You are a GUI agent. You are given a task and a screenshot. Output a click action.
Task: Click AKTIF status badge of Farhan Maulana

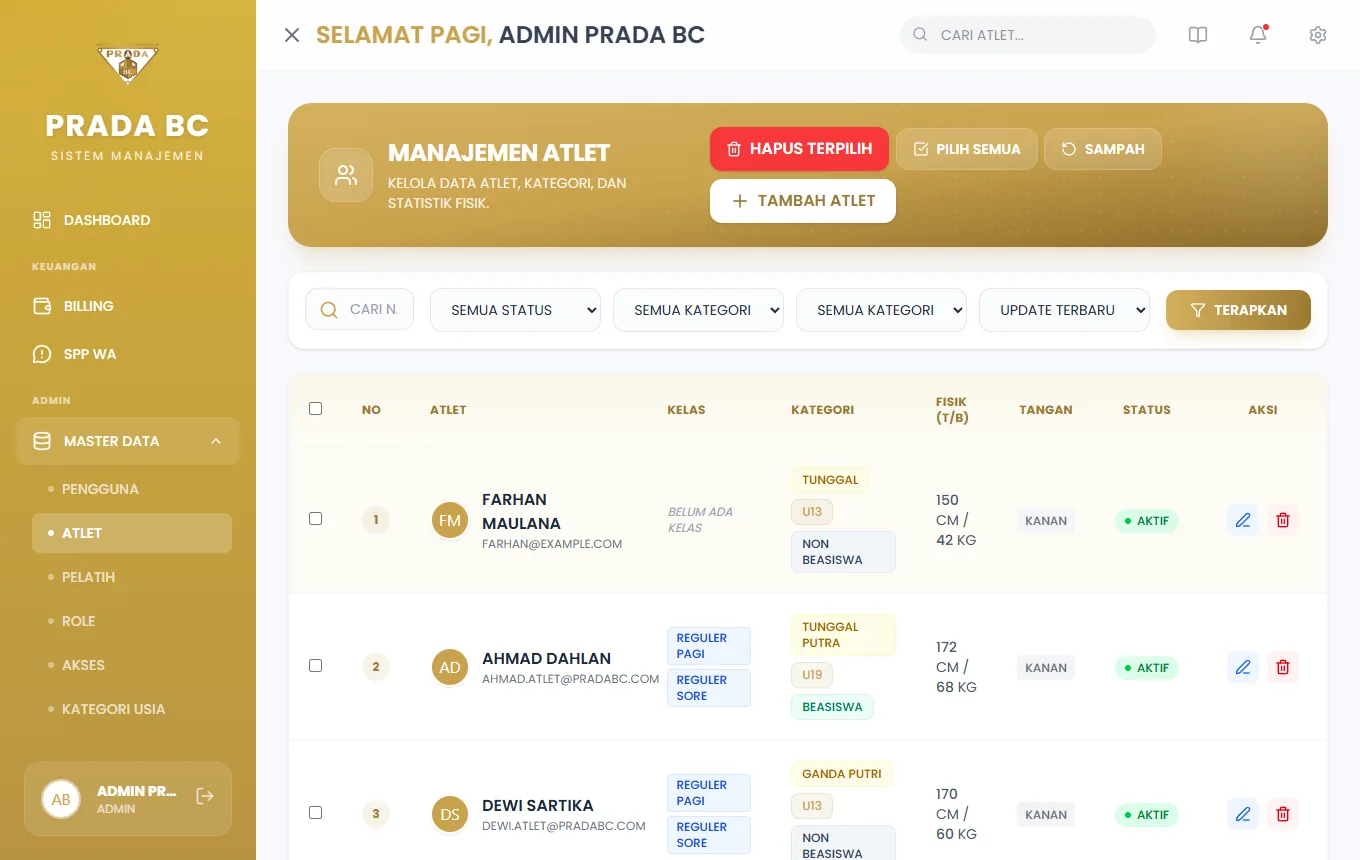1146,521
